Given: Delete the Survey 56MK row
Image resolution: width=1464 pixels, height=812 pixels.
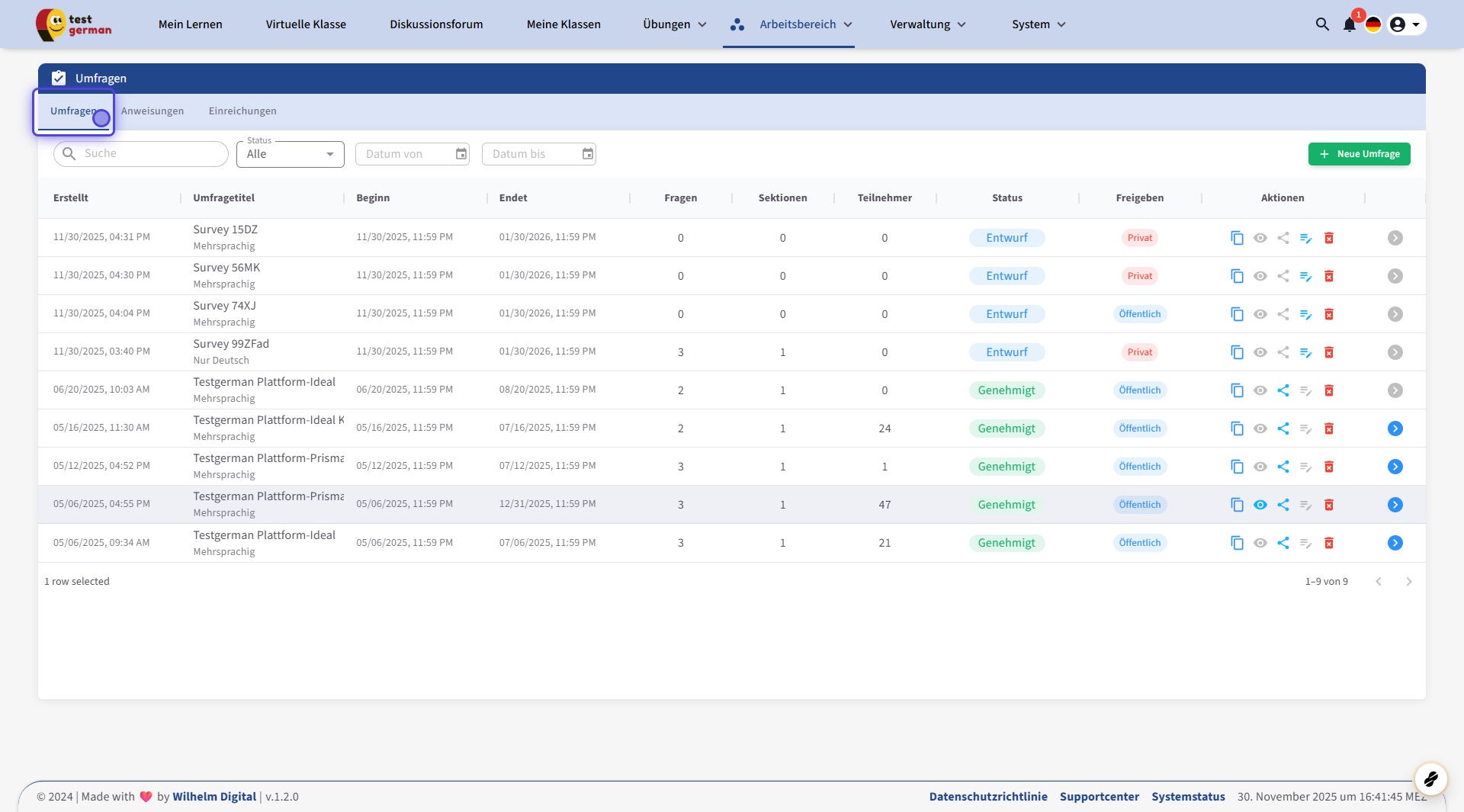Looking at the screenshot, I should pos(1328,276).
